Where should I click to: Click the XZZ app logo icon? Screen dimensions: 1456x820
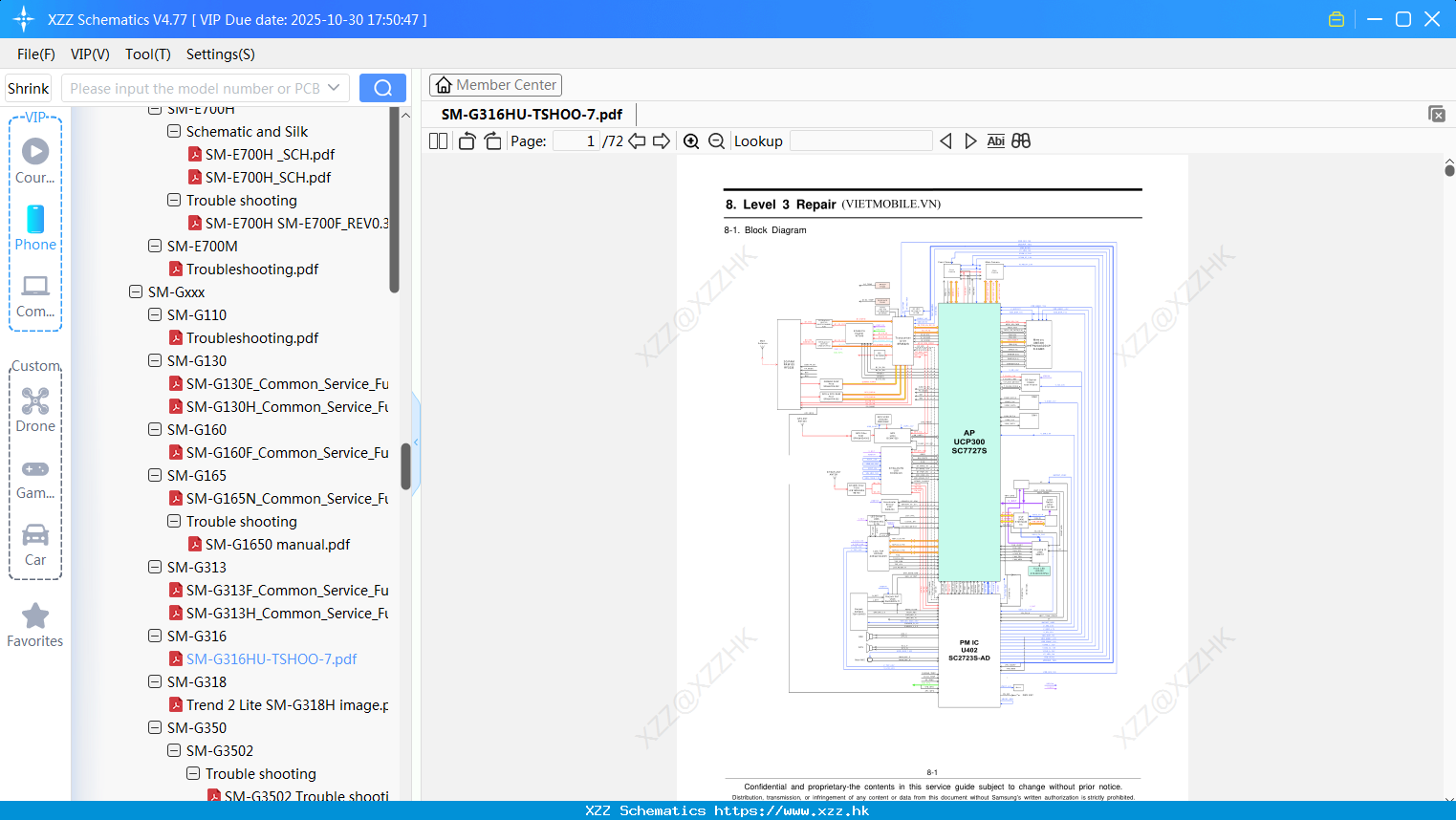point(24,19)
